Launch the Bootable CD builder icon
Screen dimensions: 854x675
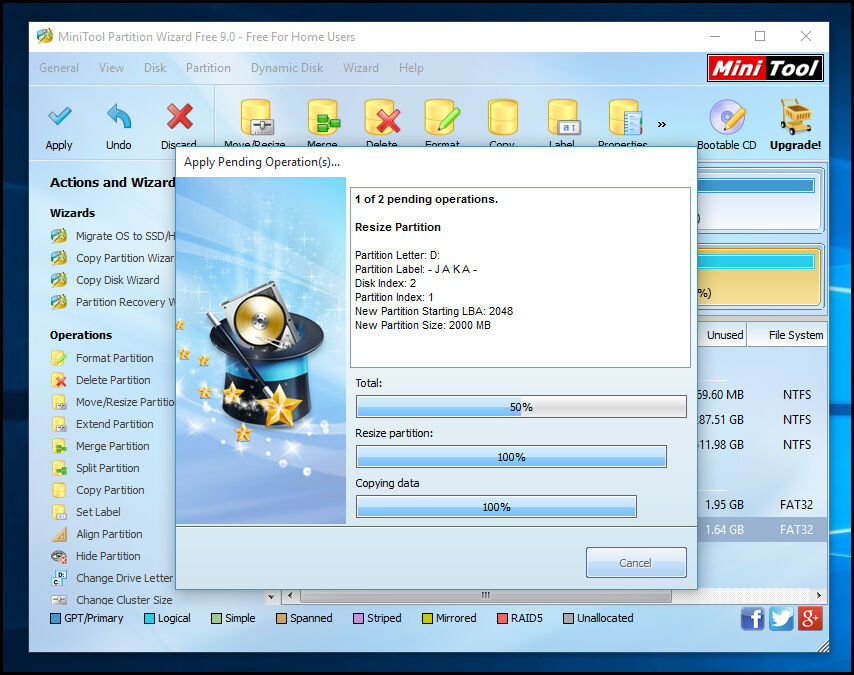coord(727,117)
